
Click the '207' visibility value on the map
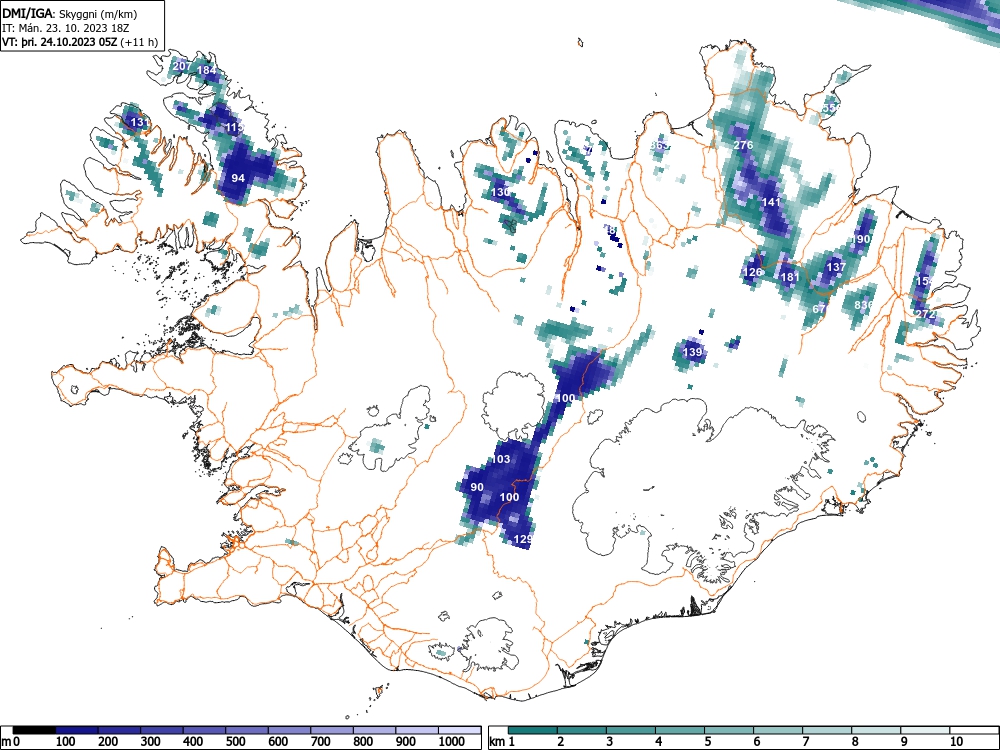182,66
